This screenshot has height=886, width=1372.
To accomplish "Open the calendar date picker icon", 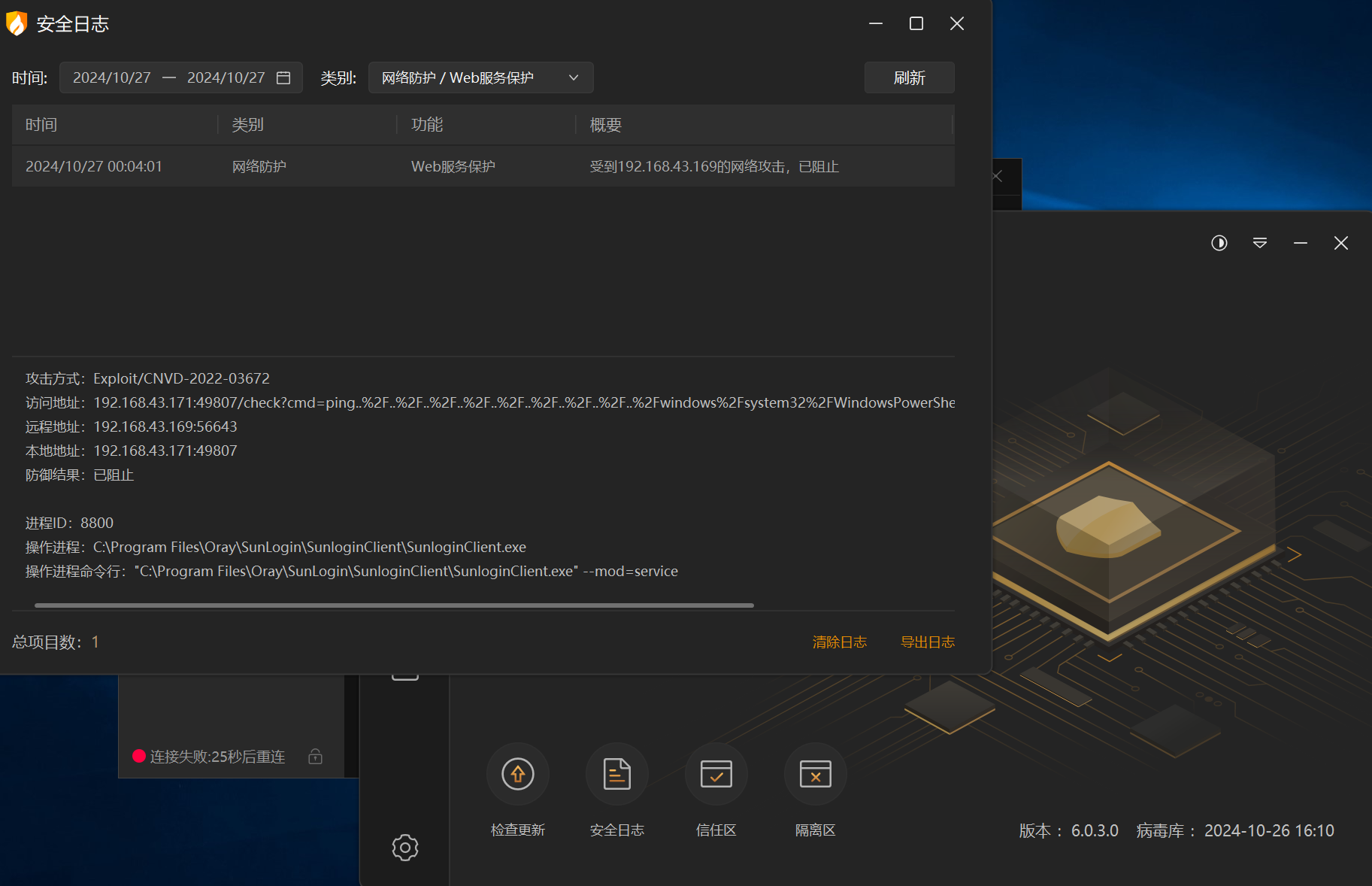I will [x=283, y=77].
